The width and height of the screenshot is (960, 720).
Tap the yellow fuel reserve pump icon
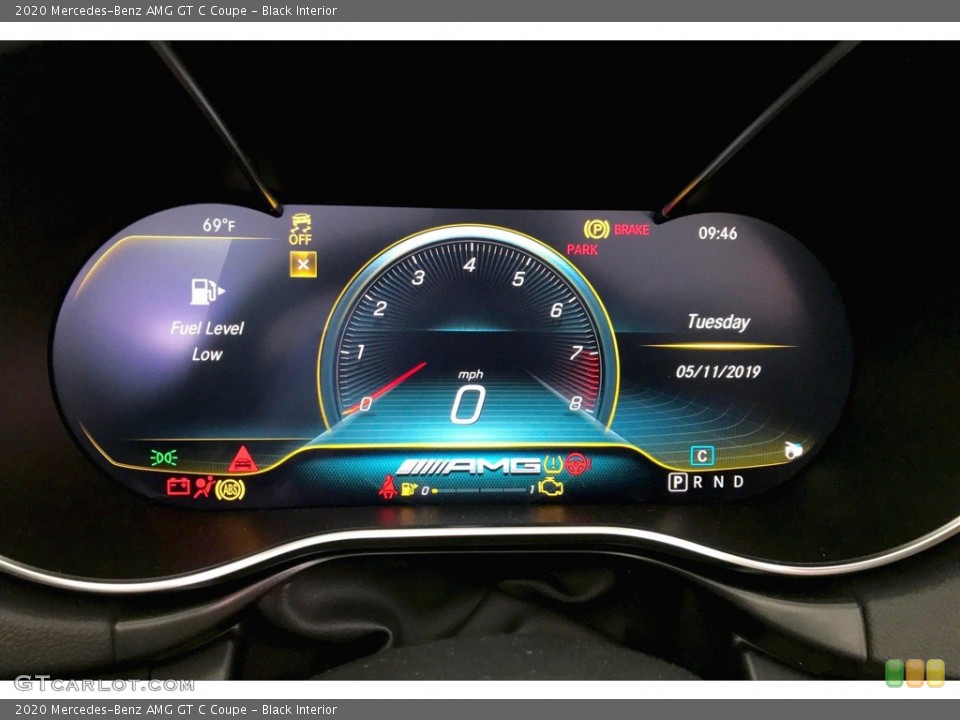[408, 489]
